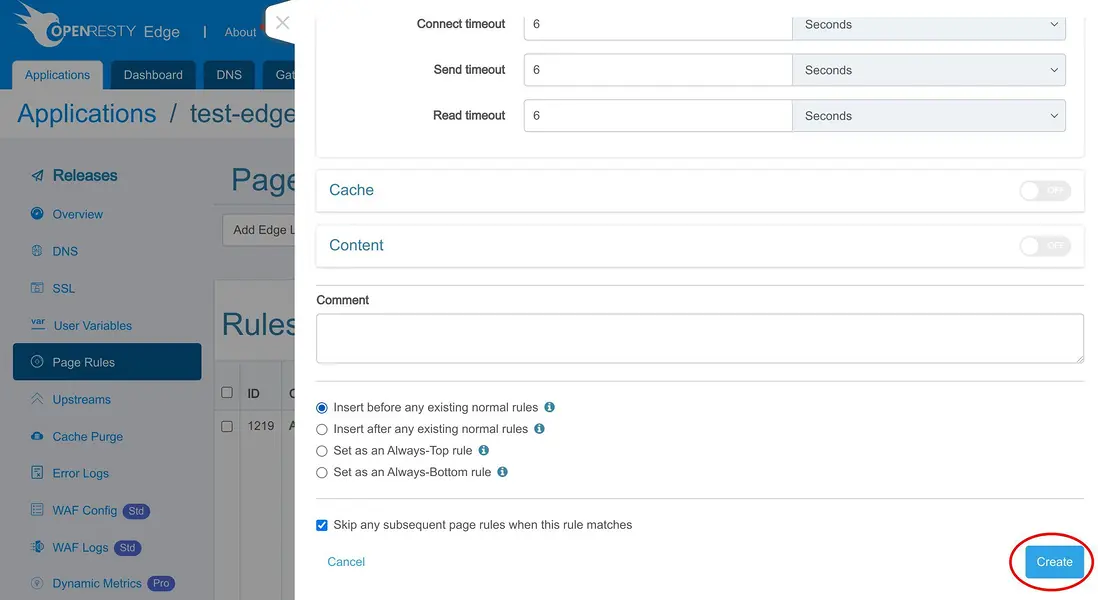Turn on the Content toggle
The height and width of the screenshot is (600, 1098).
coord(1045,245)
